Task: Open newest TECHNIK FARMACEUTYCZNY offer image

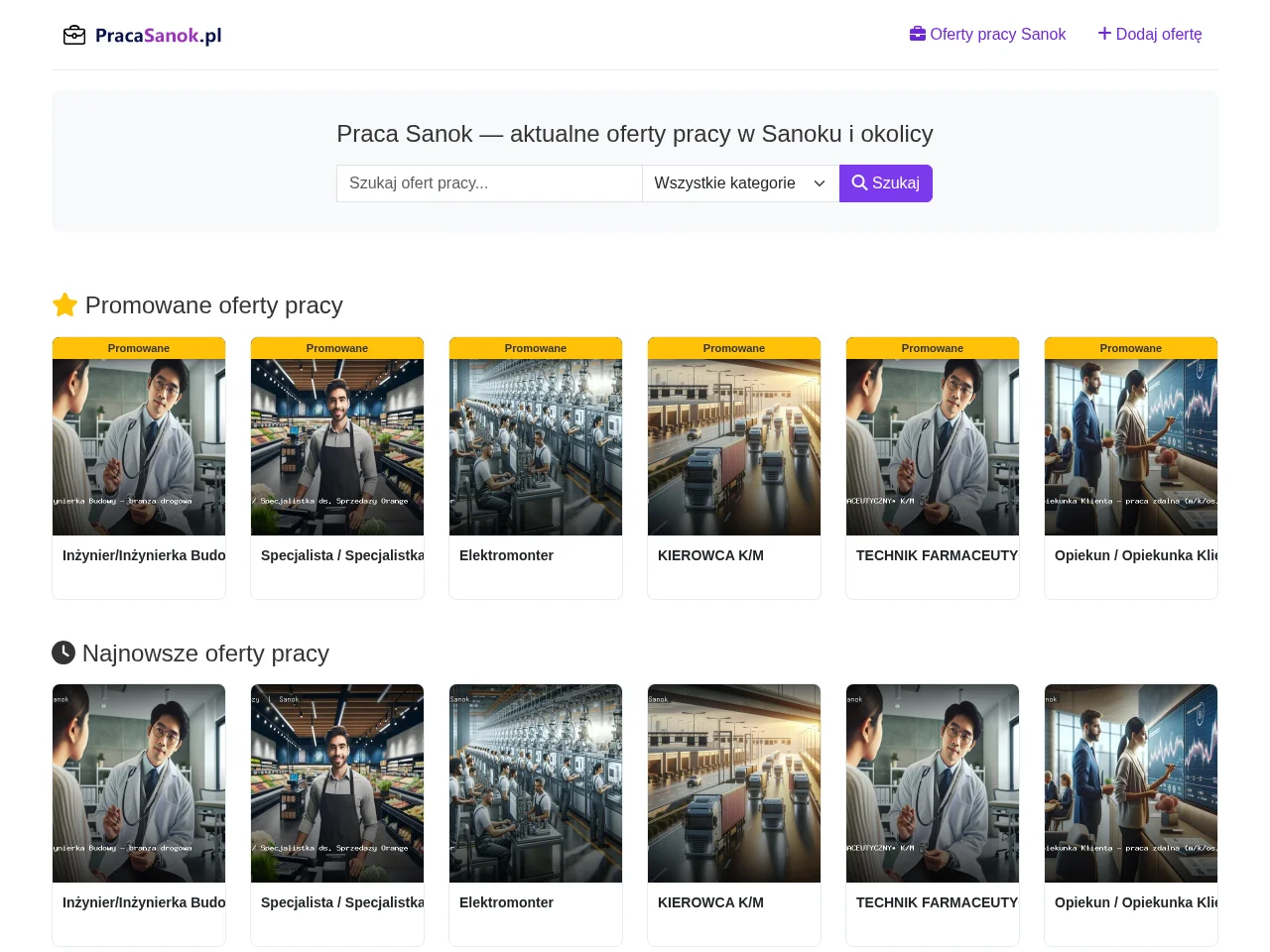Action: tap(933, 783)
